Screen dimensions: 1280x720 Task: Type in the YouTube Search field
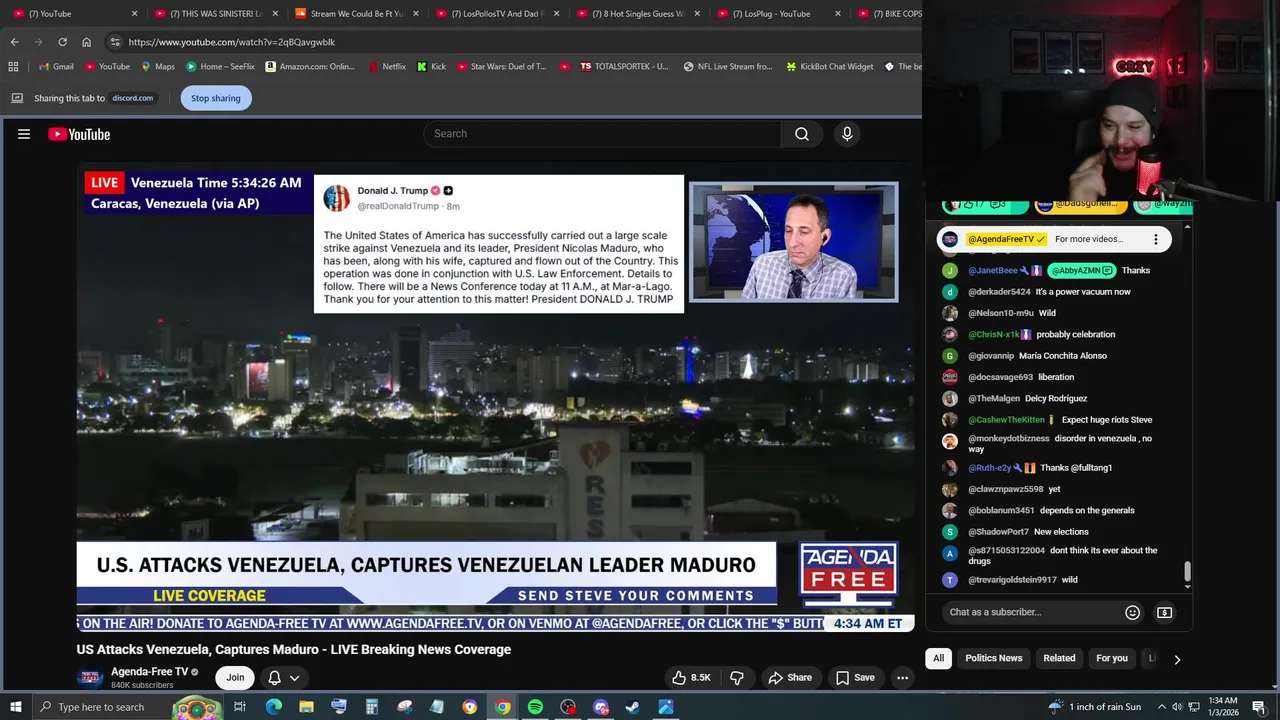tap(602, 134)
